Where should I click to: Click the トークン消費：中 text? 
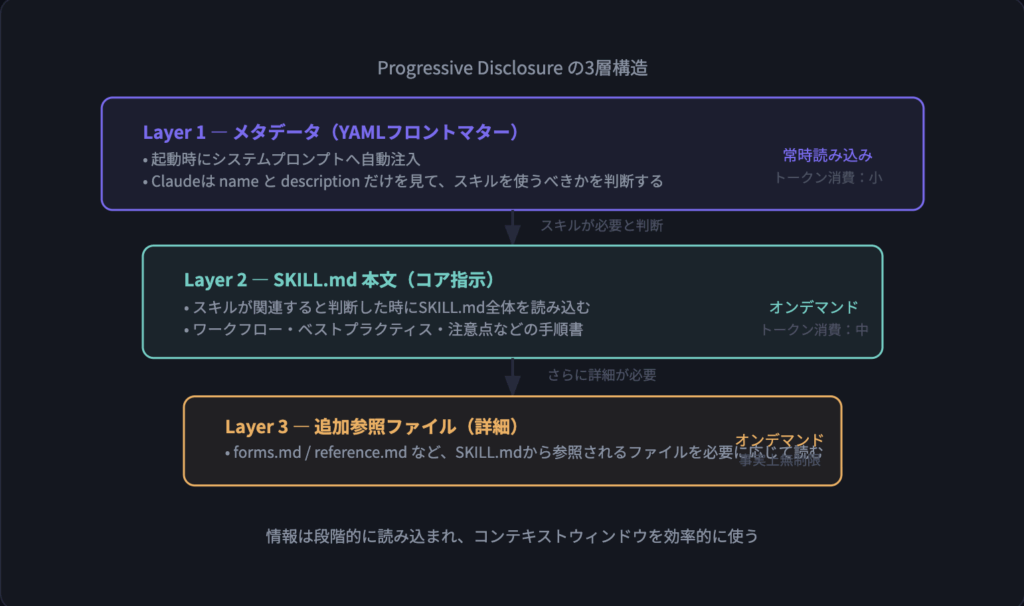814,329
